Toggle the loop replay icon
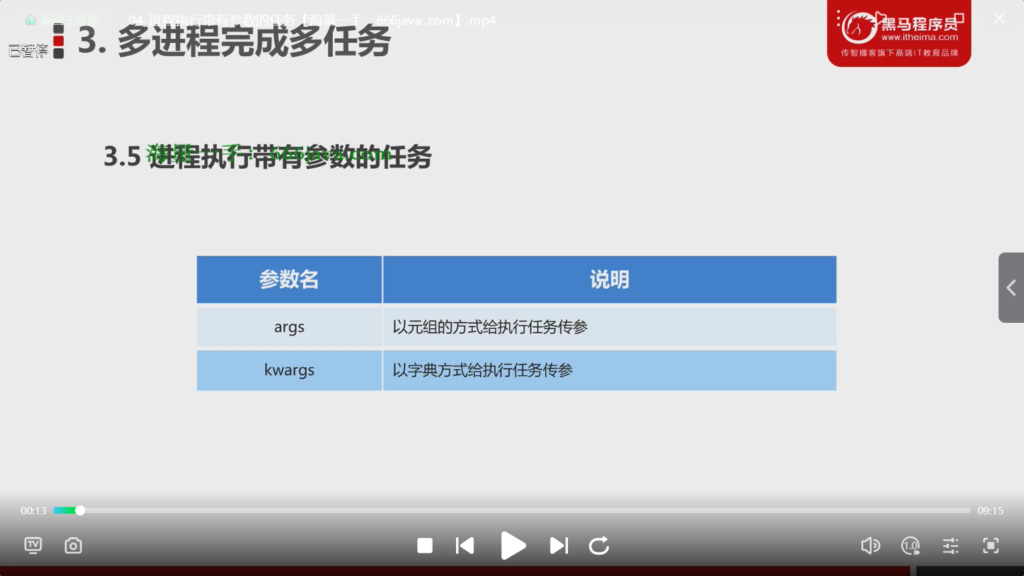 point(599,545)
